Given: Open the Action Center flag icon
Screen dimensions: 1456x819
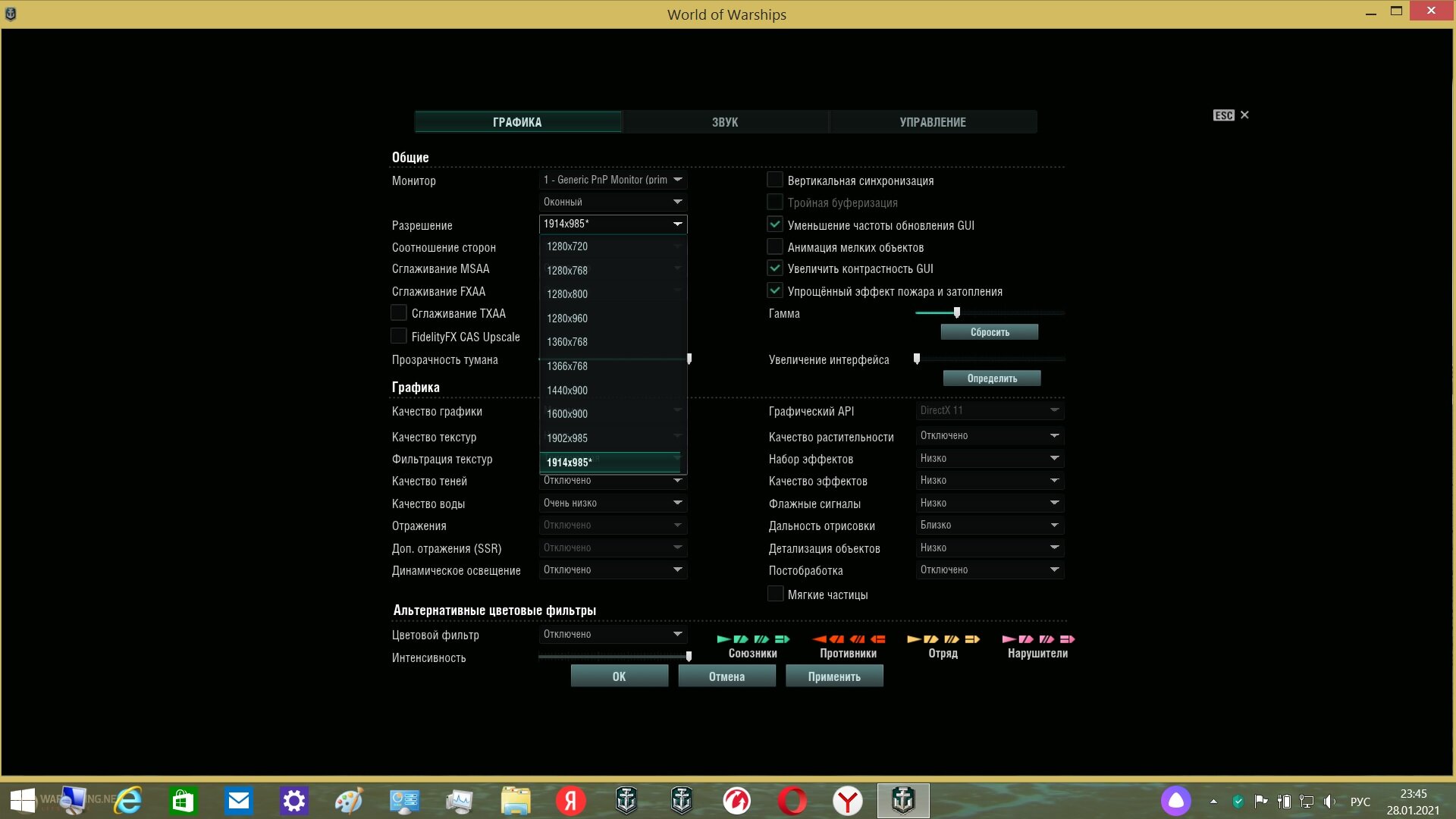Looking at the screenshot, I should (x=1261, y=802).
